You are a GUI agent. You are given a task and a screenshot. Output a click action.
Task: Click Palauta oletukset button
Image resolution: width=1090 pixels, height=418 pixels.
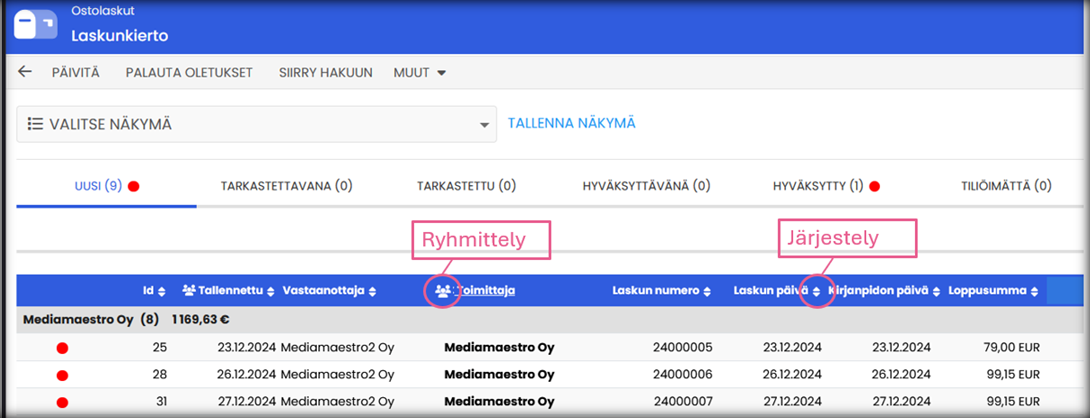click(188, 72)
